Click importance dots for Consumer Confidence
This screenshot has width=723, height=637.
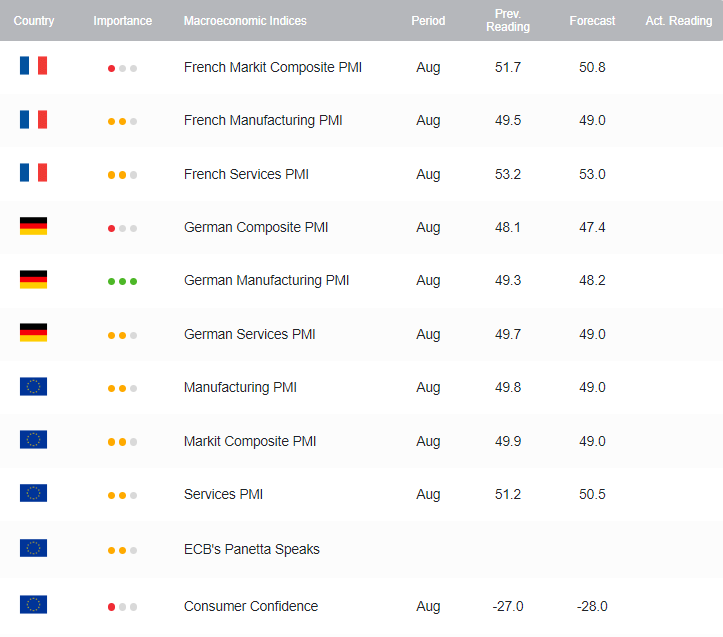pyautogui.click(x=122, y=607)
